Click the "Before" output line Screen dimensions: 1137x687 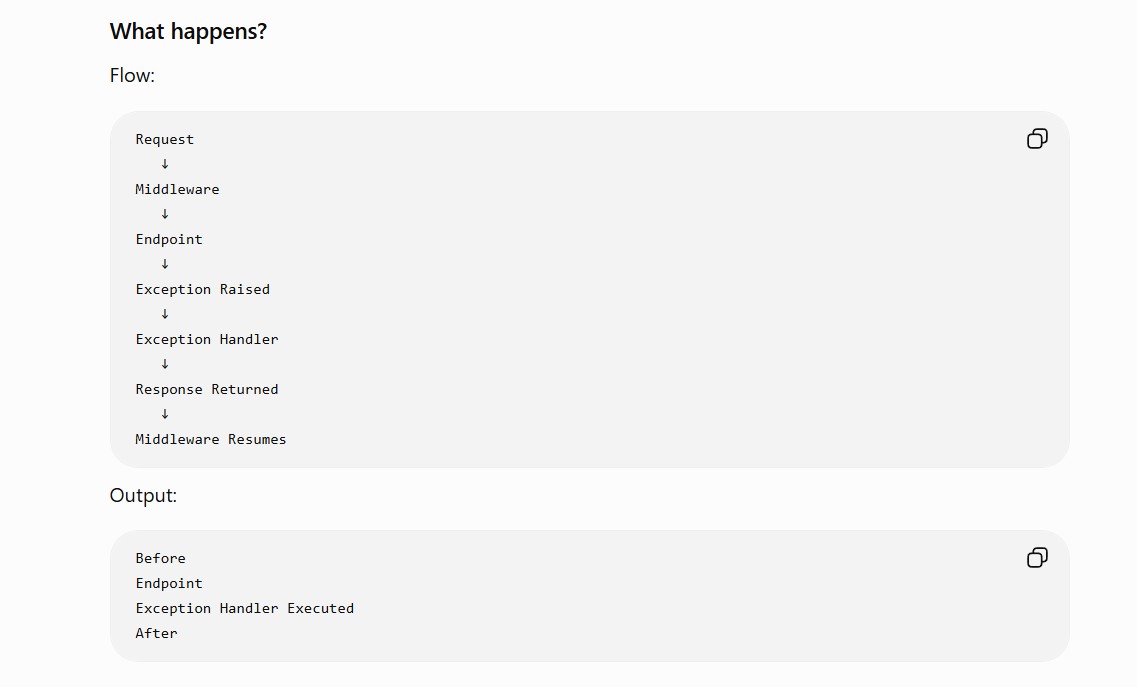coord(160,559)
